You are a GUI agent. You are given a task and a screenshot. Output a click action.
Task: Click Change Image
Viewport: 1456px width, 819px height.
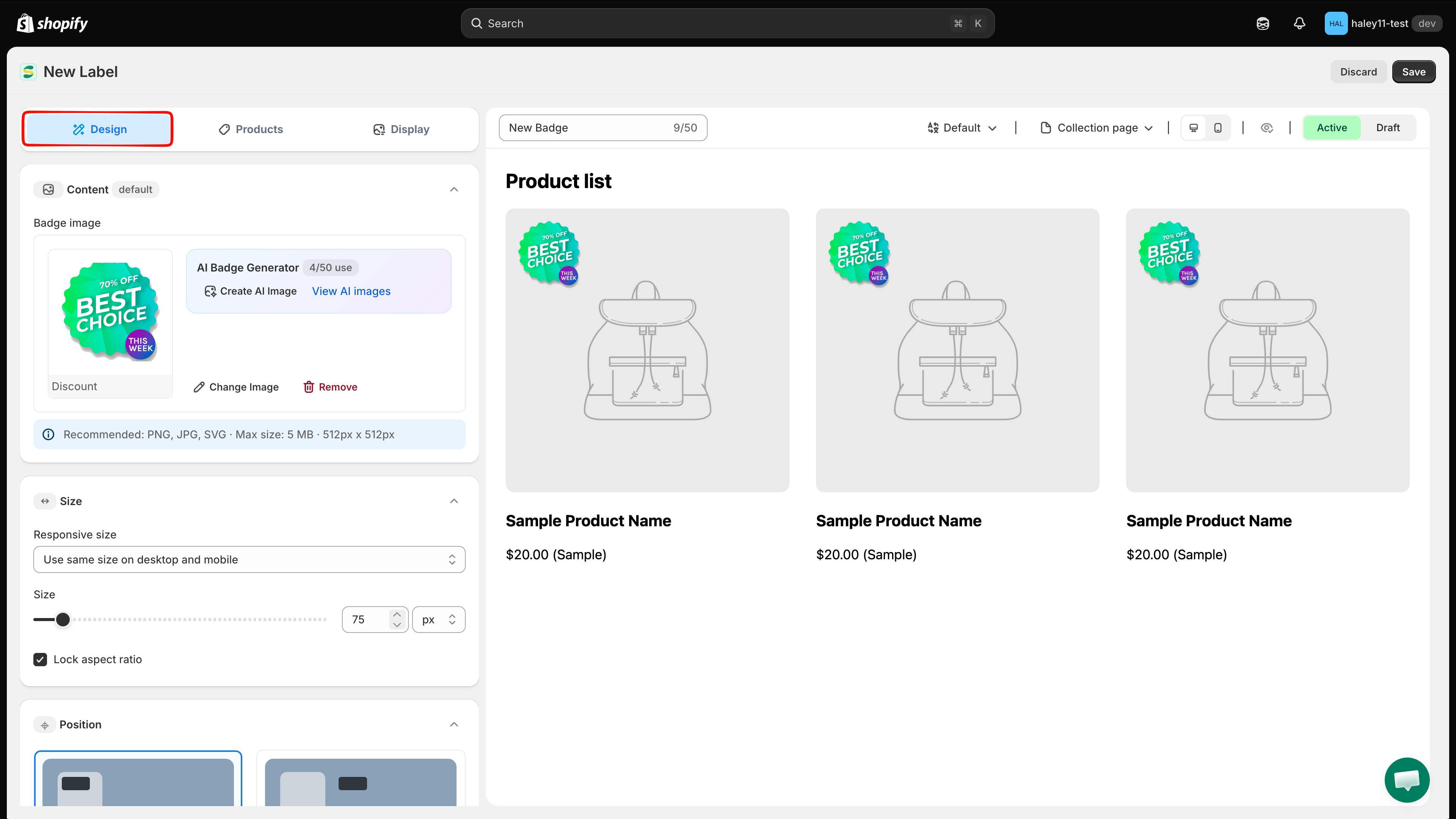(x=236, y=387)
